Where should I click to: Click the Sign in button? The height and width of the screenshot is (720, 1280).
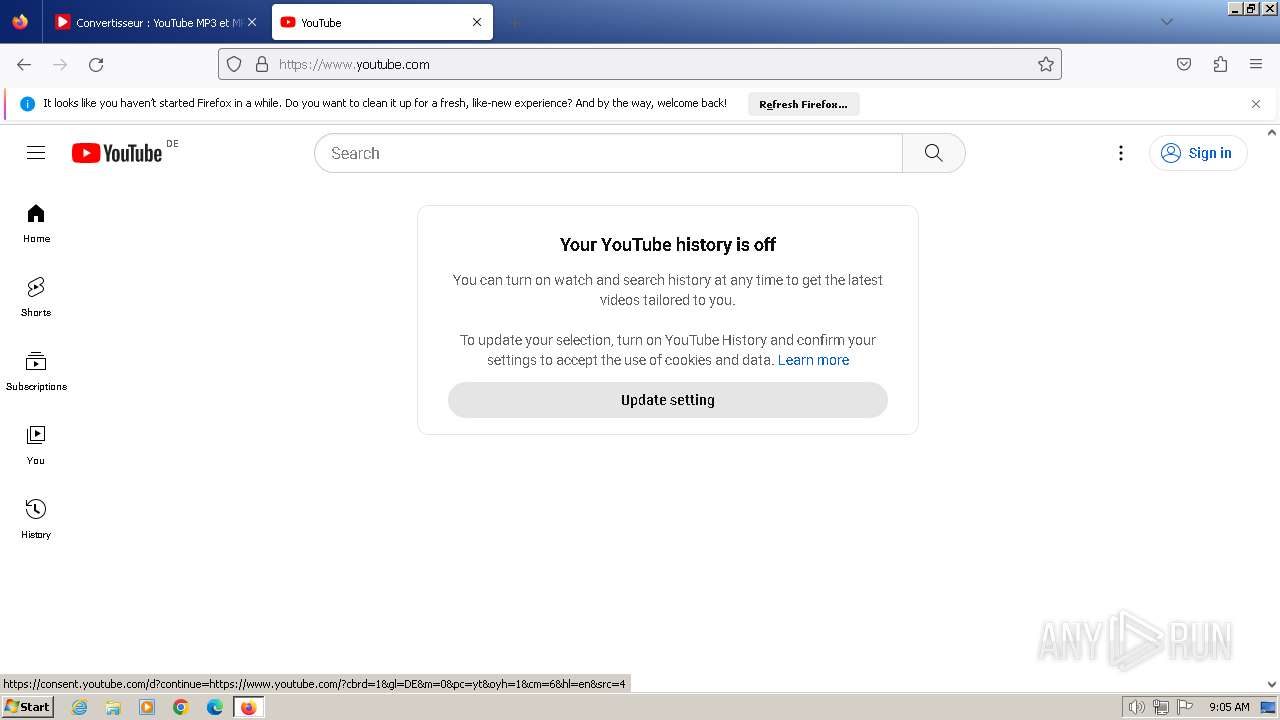(1198, 153)
